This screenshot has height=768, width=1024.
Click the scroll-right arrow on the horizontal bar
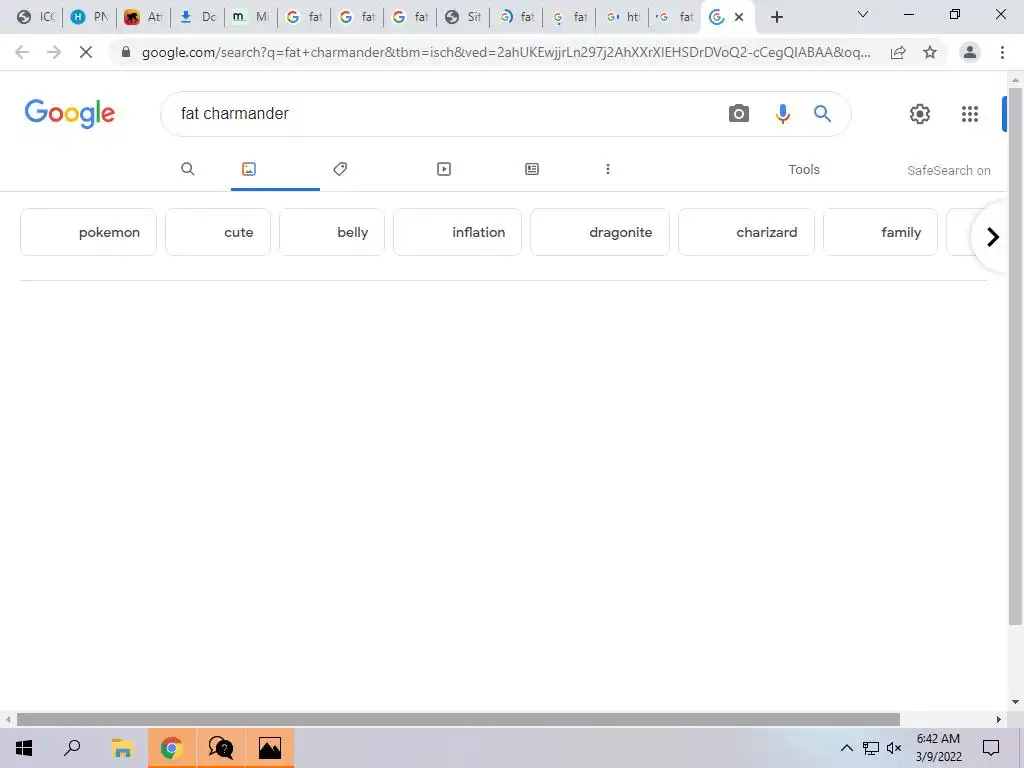point(999,719)
